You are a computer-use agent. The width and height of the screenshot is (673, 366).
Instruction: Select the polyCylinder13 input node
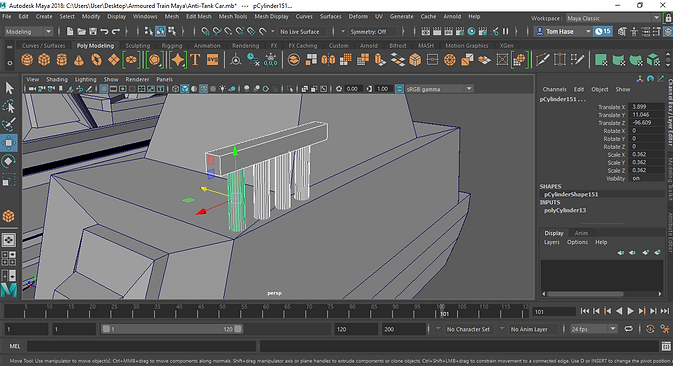565,210
